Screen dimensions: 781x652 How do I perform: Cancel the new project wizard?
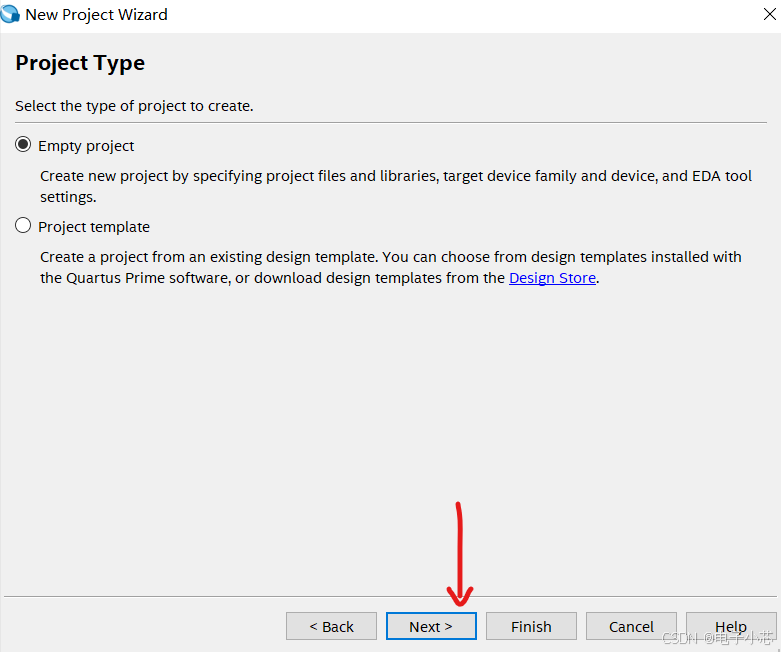(631, 626)
